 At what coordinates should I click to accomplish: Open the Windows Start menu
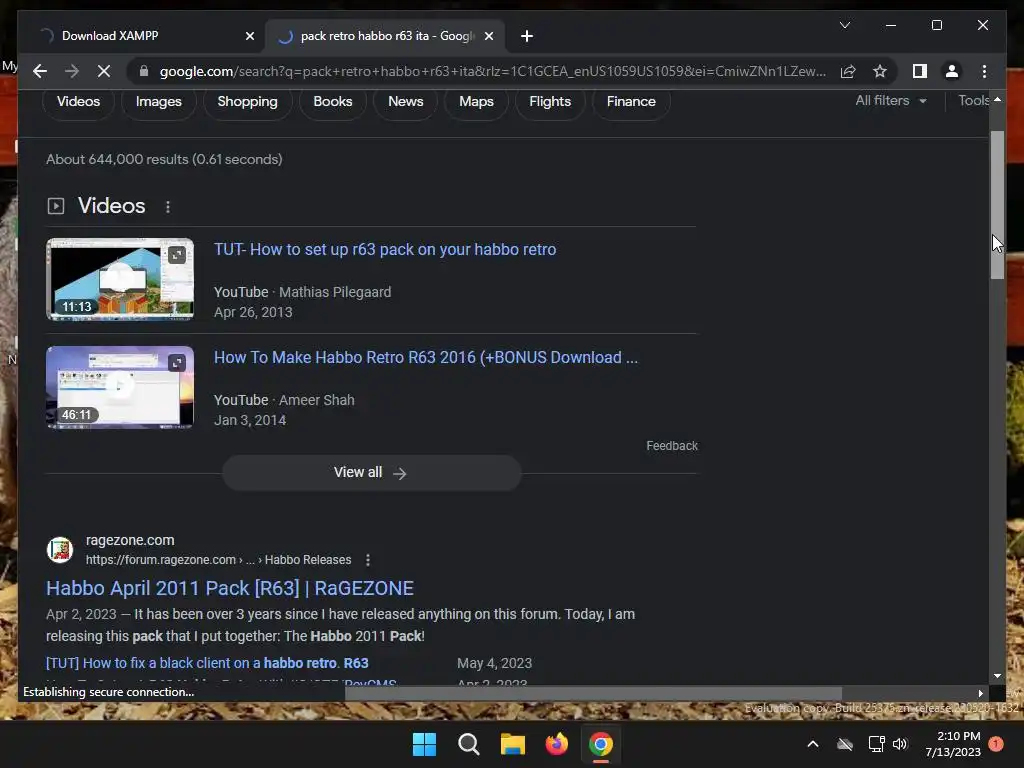[424, 744]
